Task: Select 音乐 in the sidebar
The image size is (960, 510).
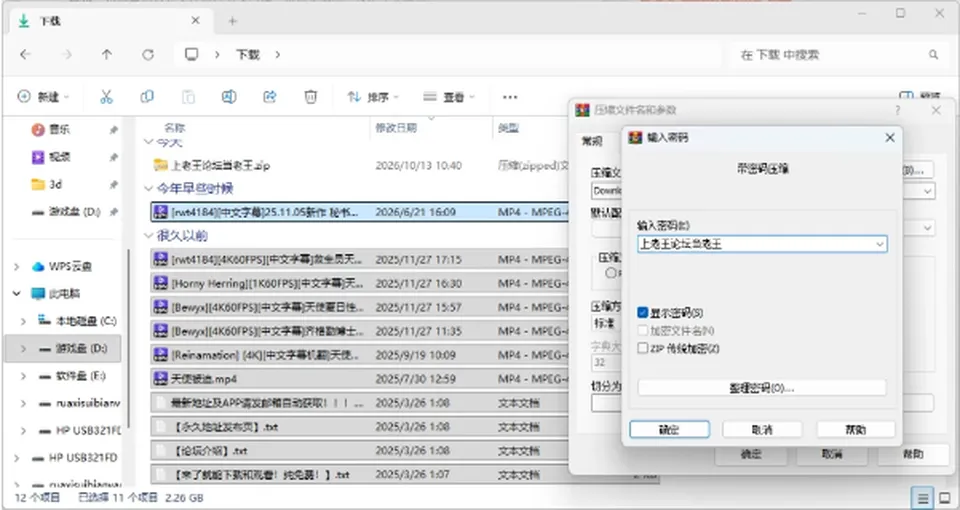Action: click(x=59, y=130)
